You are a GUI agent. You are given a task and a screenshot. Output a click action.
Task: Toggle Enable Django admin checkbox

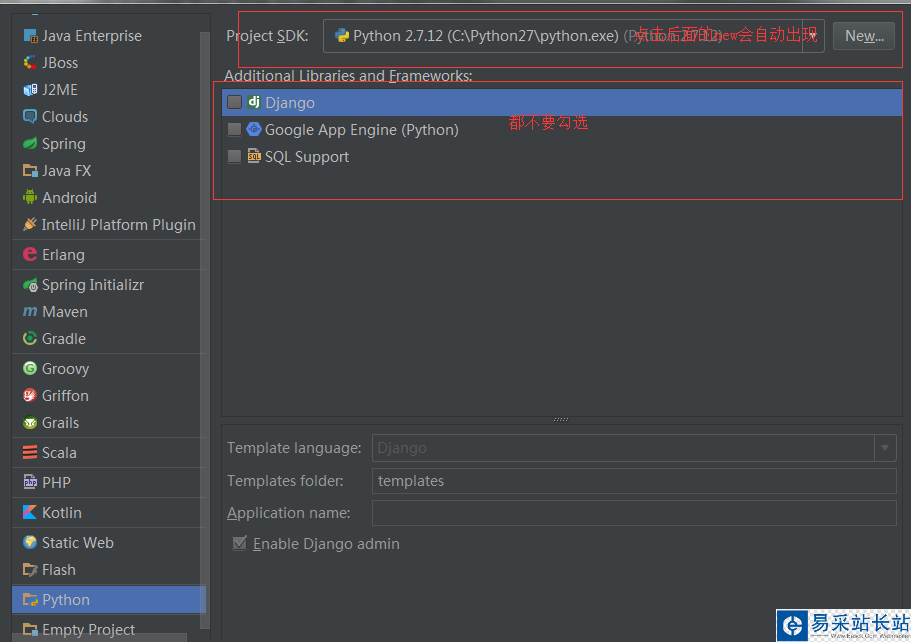pyautogui.click(x=239, y=543)
